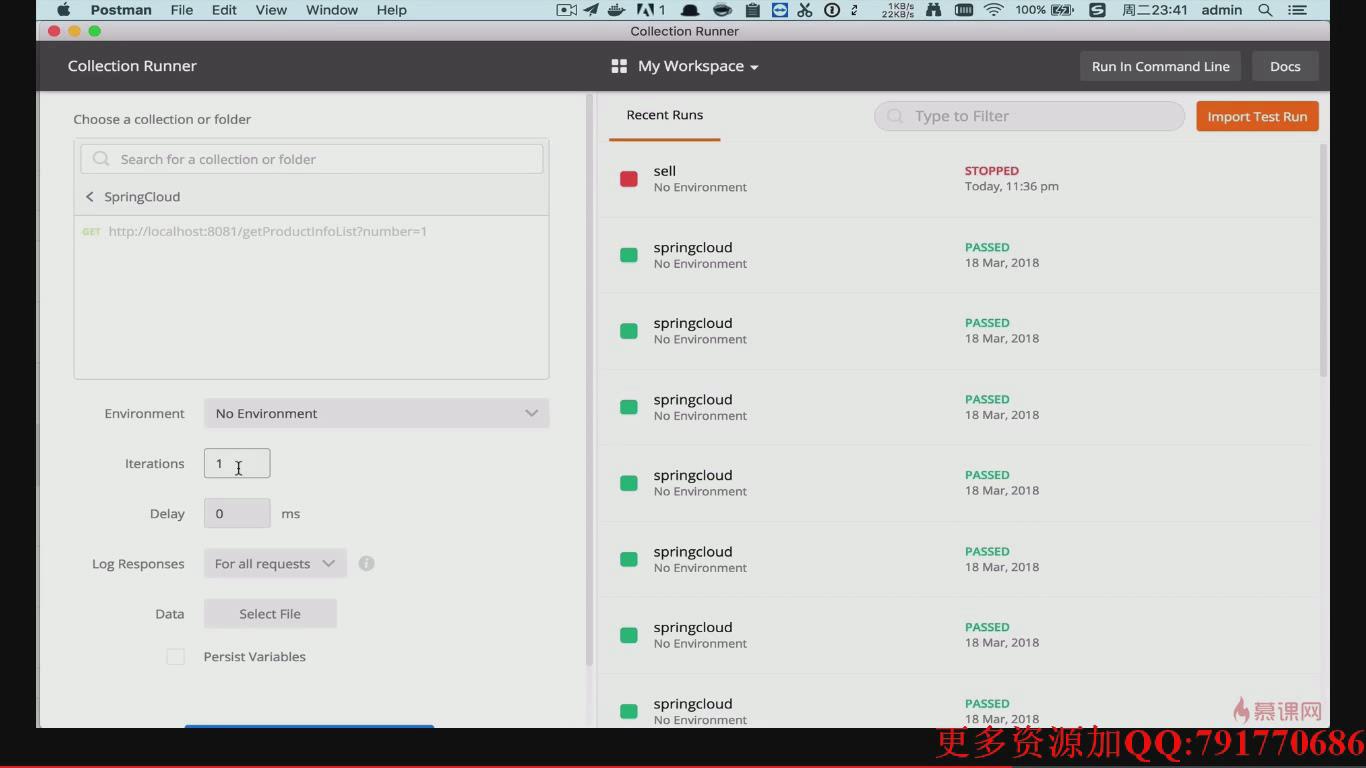Click the red status icon of sell run

coord(629,179)
